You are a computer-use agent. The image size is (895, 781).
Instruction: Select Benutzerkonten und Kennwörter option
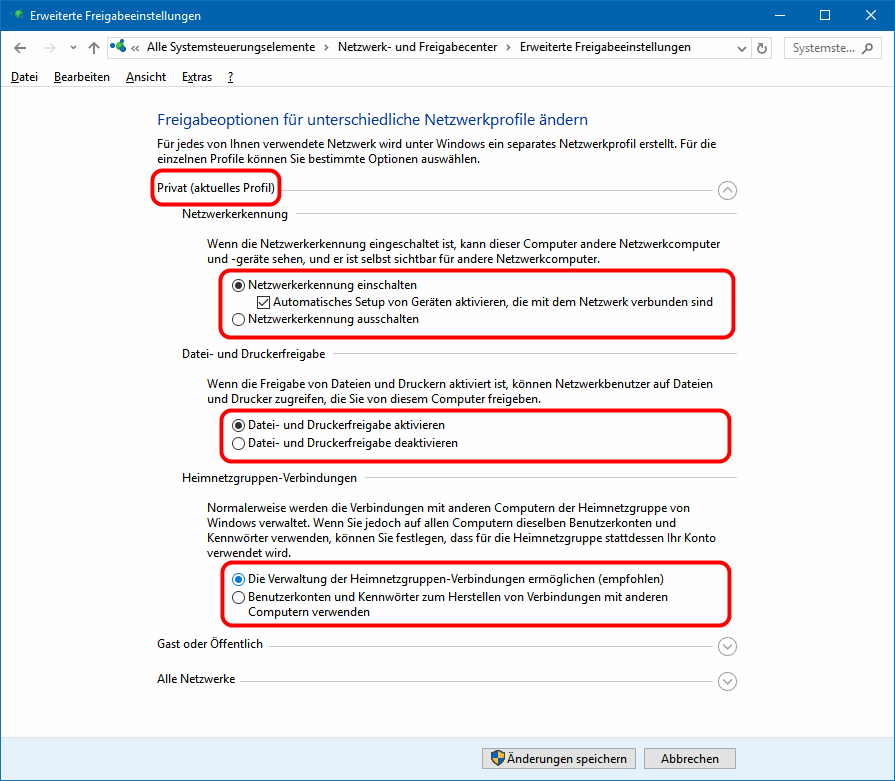[x=238, y=597]
